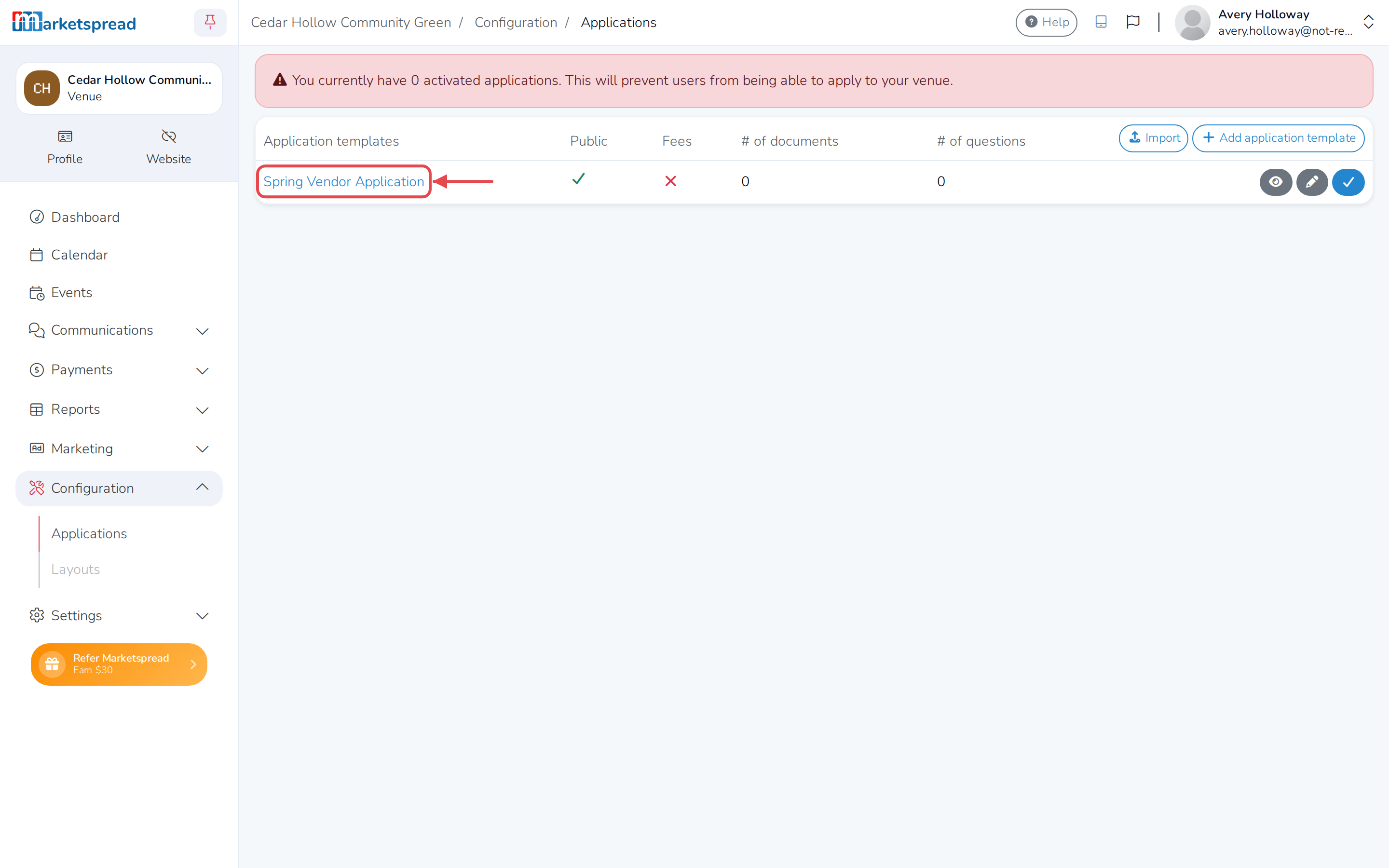Click the Communications chat icon
This screenshot has width=1389, height=868.
[37, 330]
